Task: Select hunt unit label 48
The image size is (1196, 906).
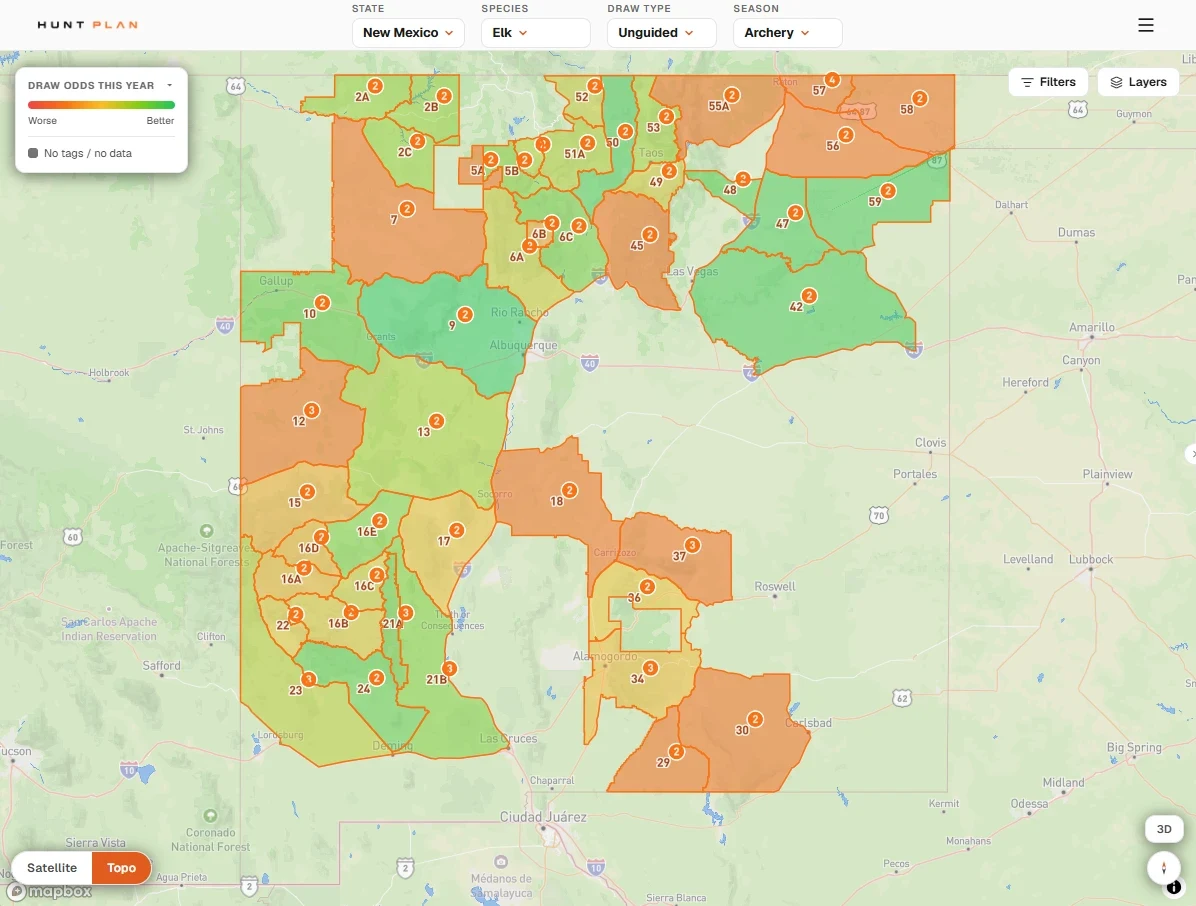Action: (x=730, y=190)
